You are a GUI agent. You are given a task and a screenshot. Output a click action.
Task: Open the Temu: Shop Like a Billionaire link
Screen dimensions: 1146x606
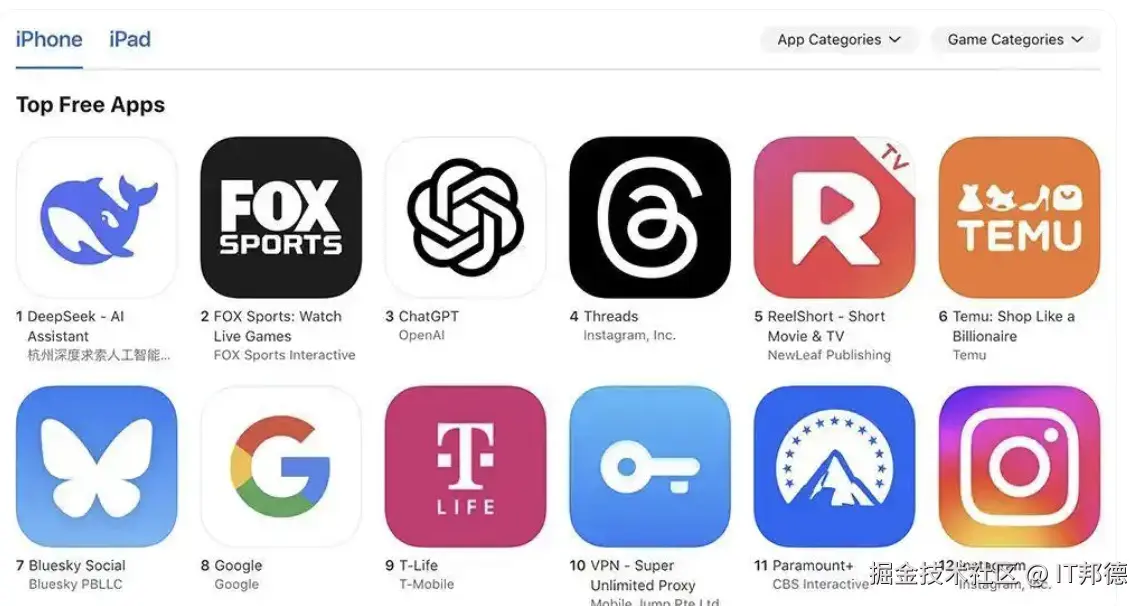1014,326
